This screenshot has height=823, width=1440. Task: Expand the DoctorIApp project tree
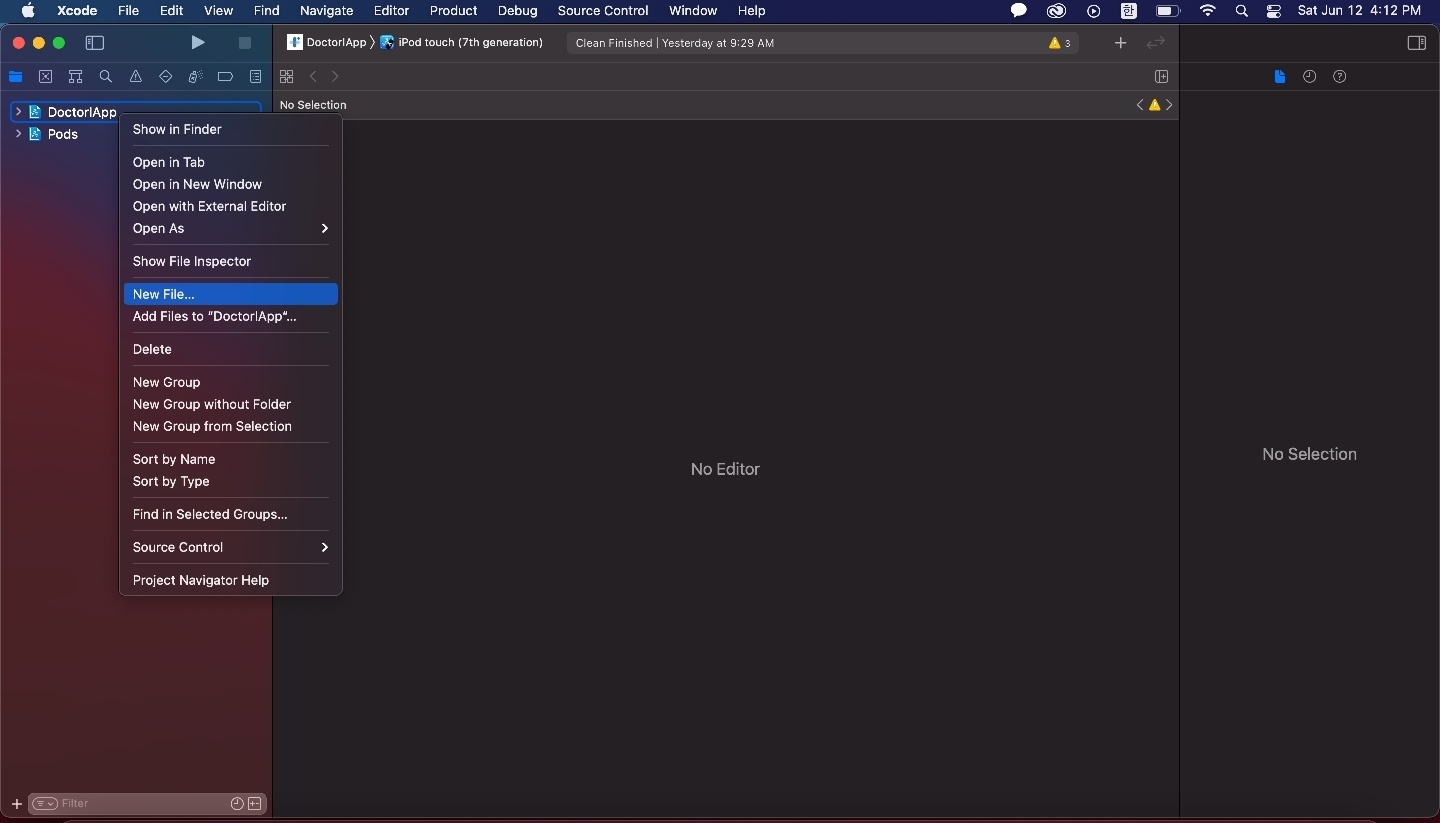coord(18,112)
